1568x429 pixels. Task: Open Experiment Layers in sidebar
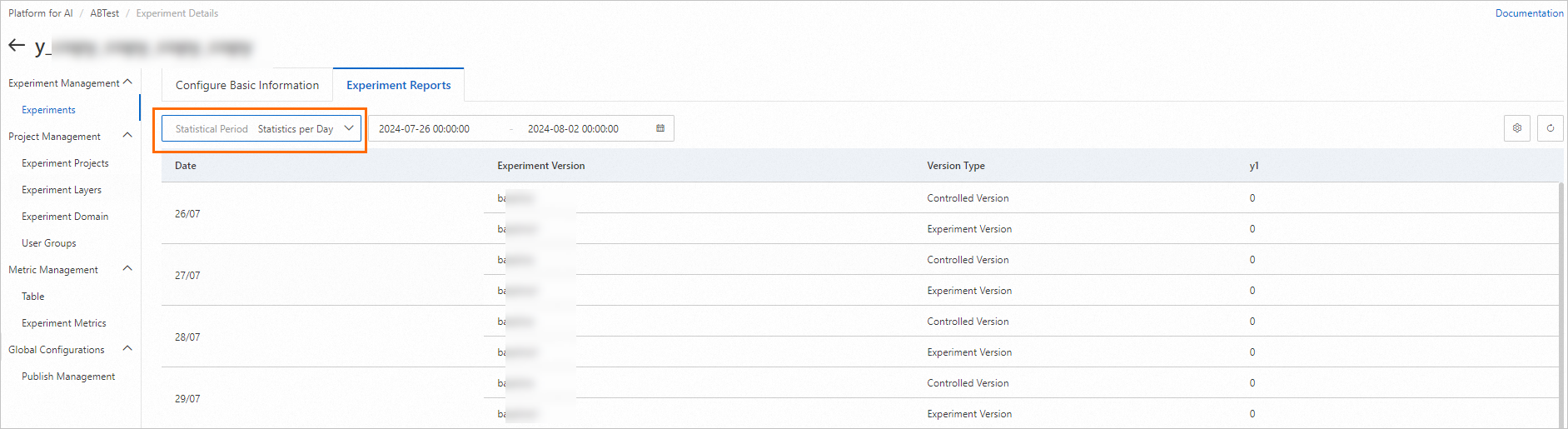point(62,190)
